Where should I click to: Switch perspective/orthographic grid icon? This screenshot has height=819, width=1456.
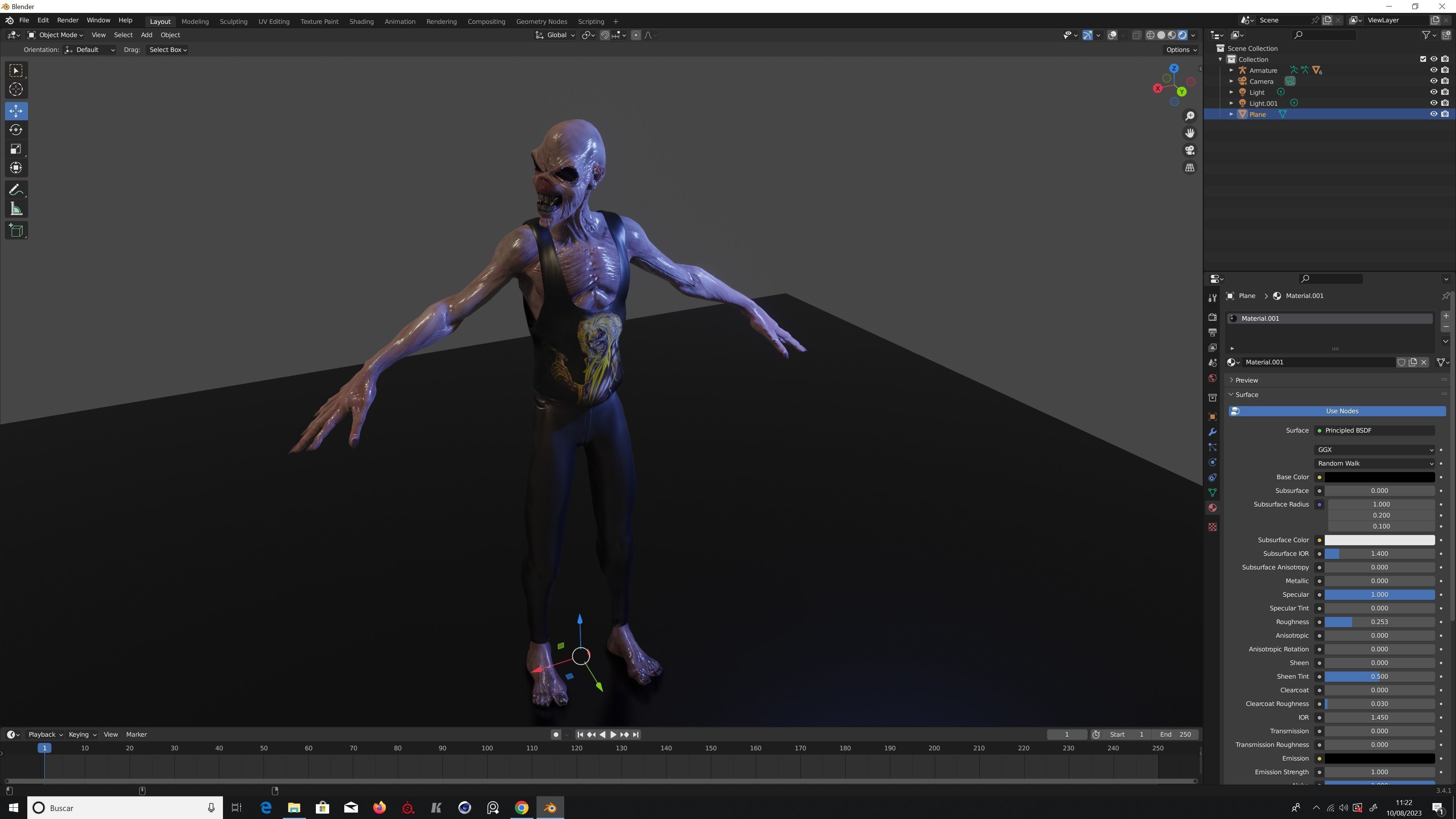click(1190, 168)
